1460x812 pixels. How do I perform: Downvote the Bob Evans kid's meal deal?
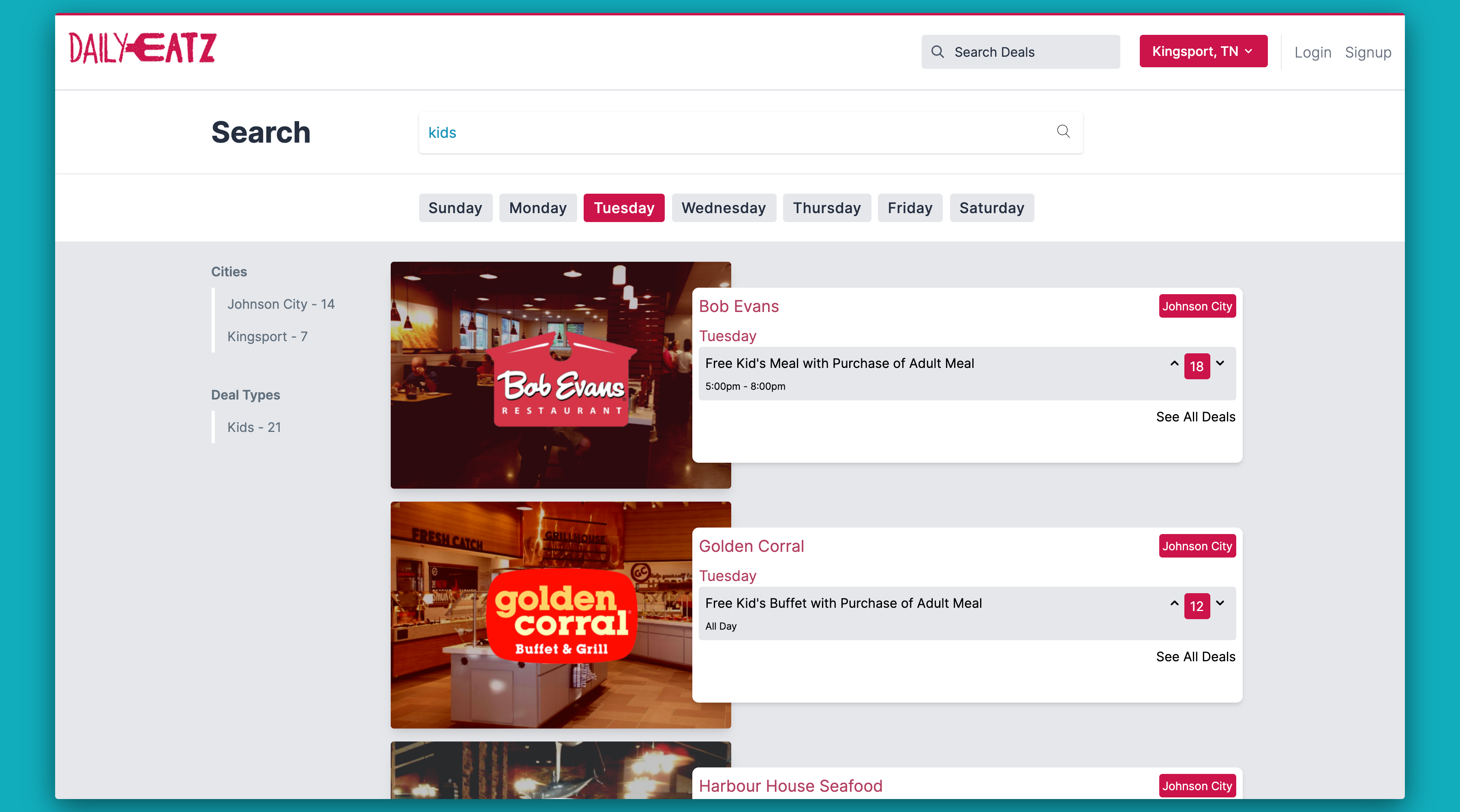click(1220, 363)
